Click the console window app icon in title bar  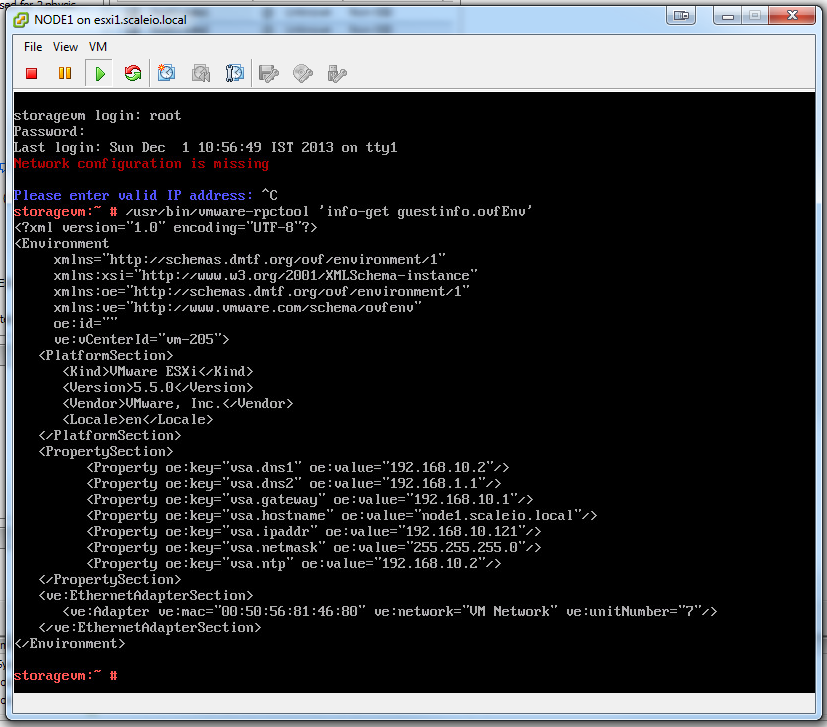click(21, 20)
